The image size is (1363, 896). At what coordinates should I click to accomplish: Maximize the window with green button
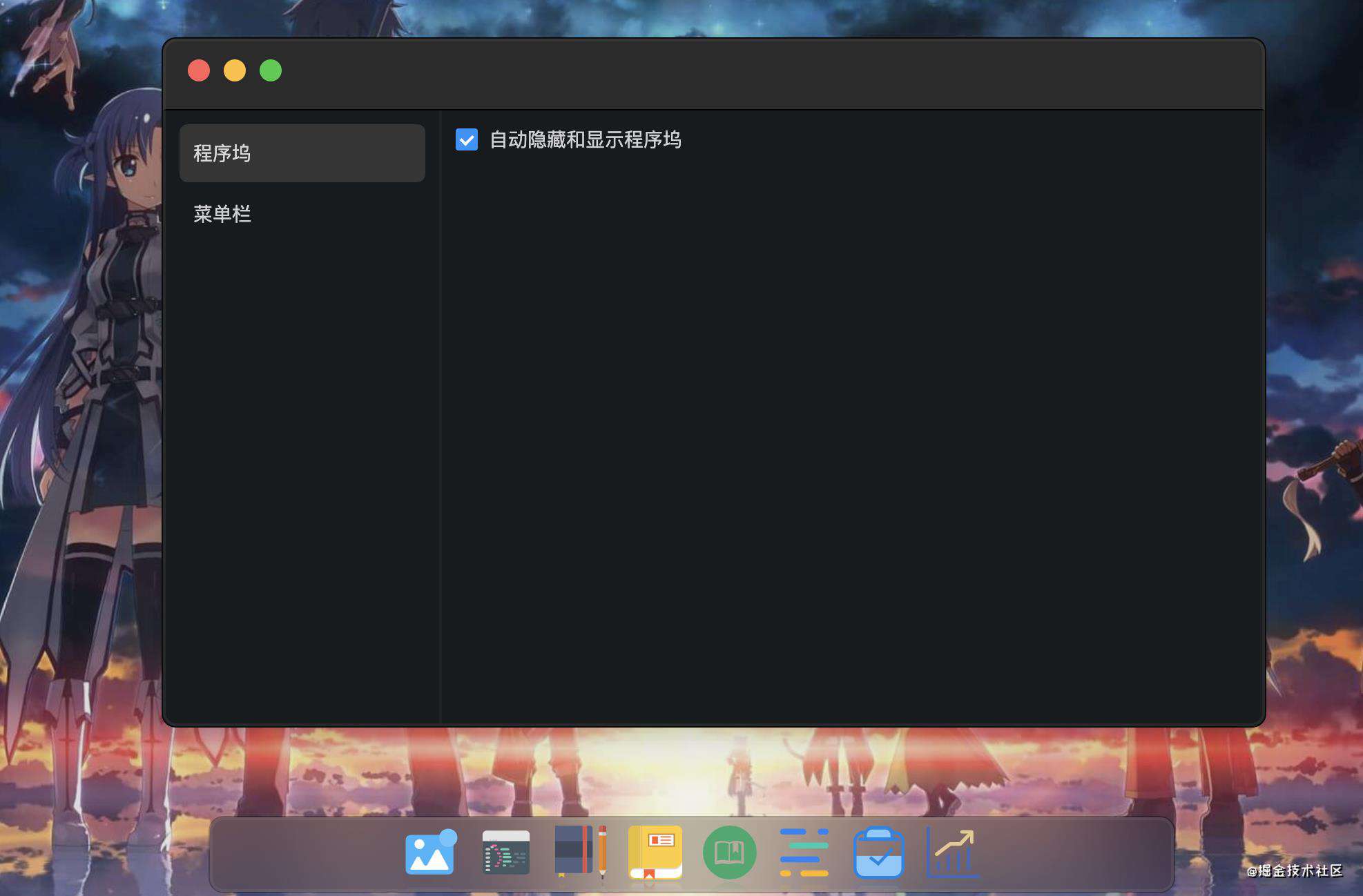click(x=271, y=70)
